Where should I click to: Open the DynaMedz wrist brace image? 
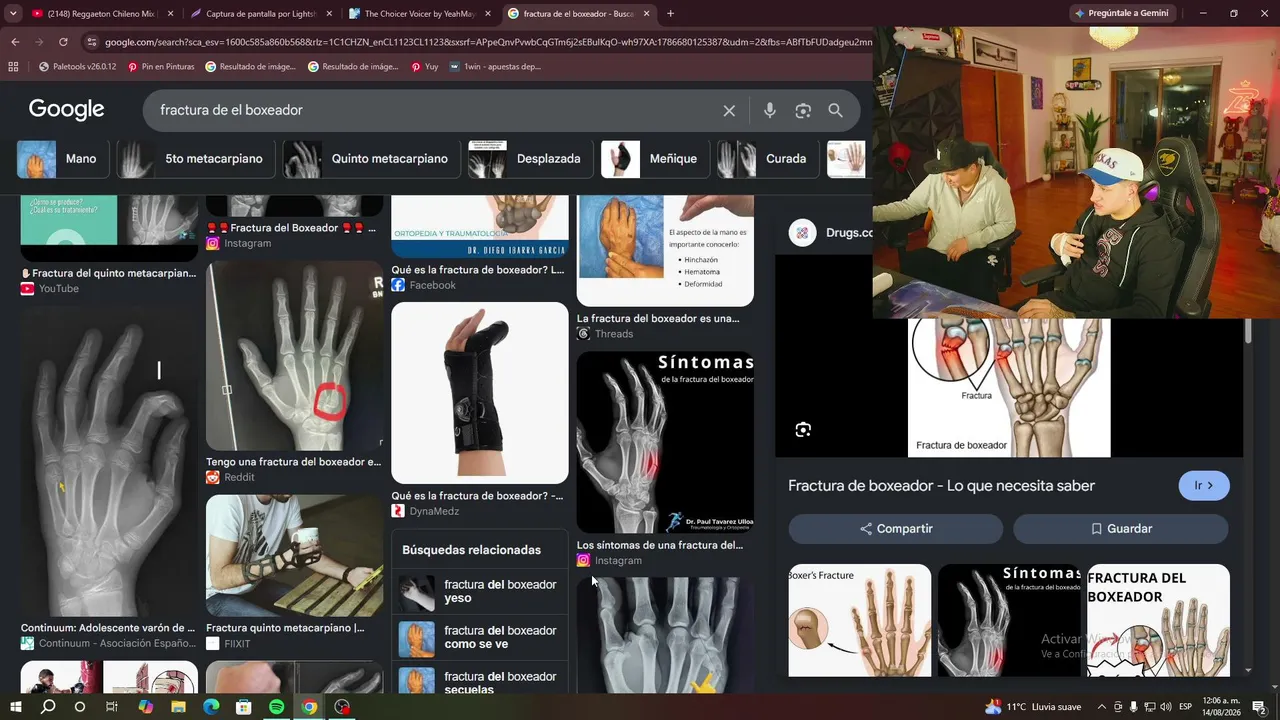coord(480,393)
